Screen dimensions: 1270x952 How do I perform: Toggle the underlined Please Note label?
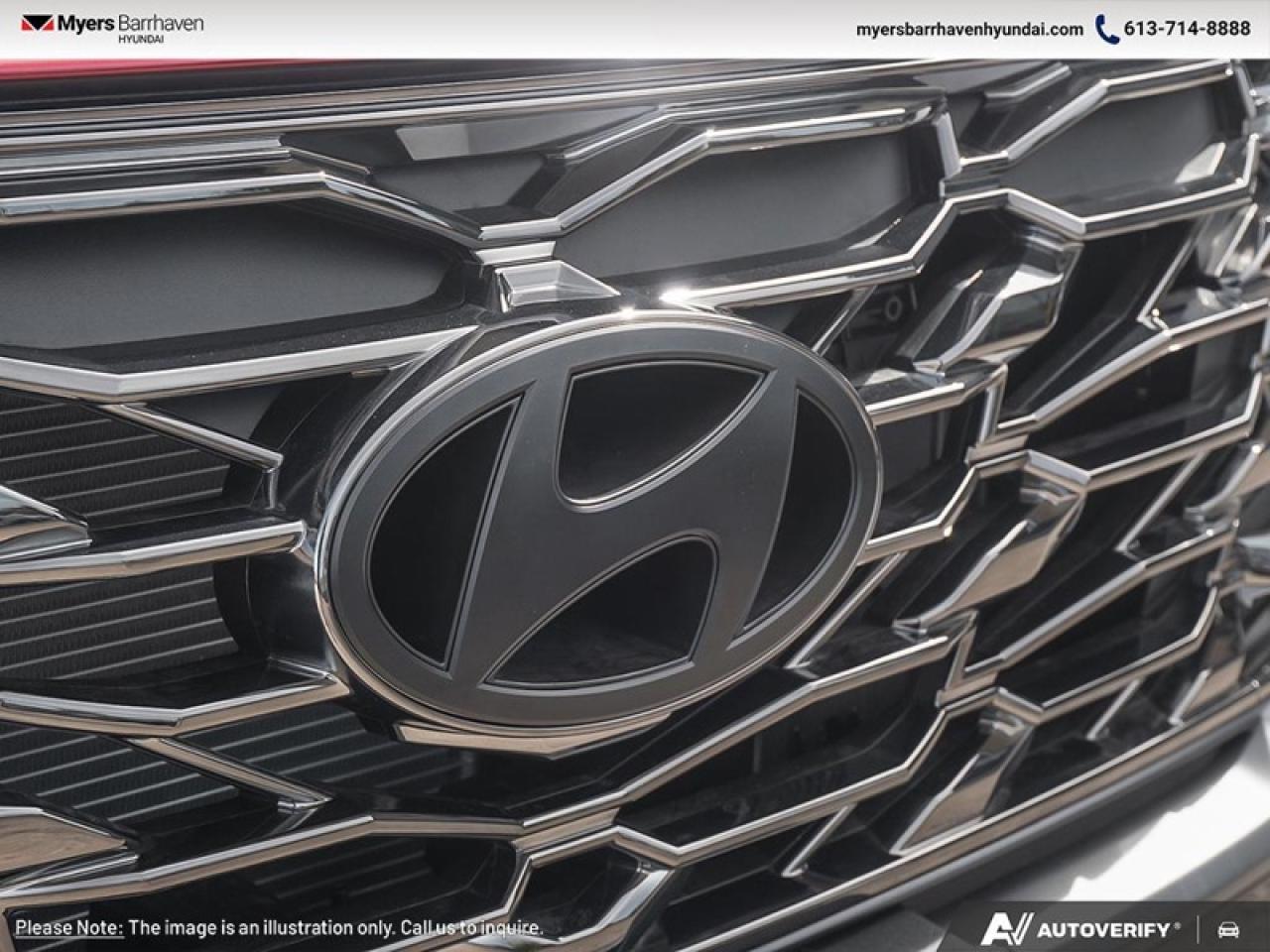[x=70, y=928]
